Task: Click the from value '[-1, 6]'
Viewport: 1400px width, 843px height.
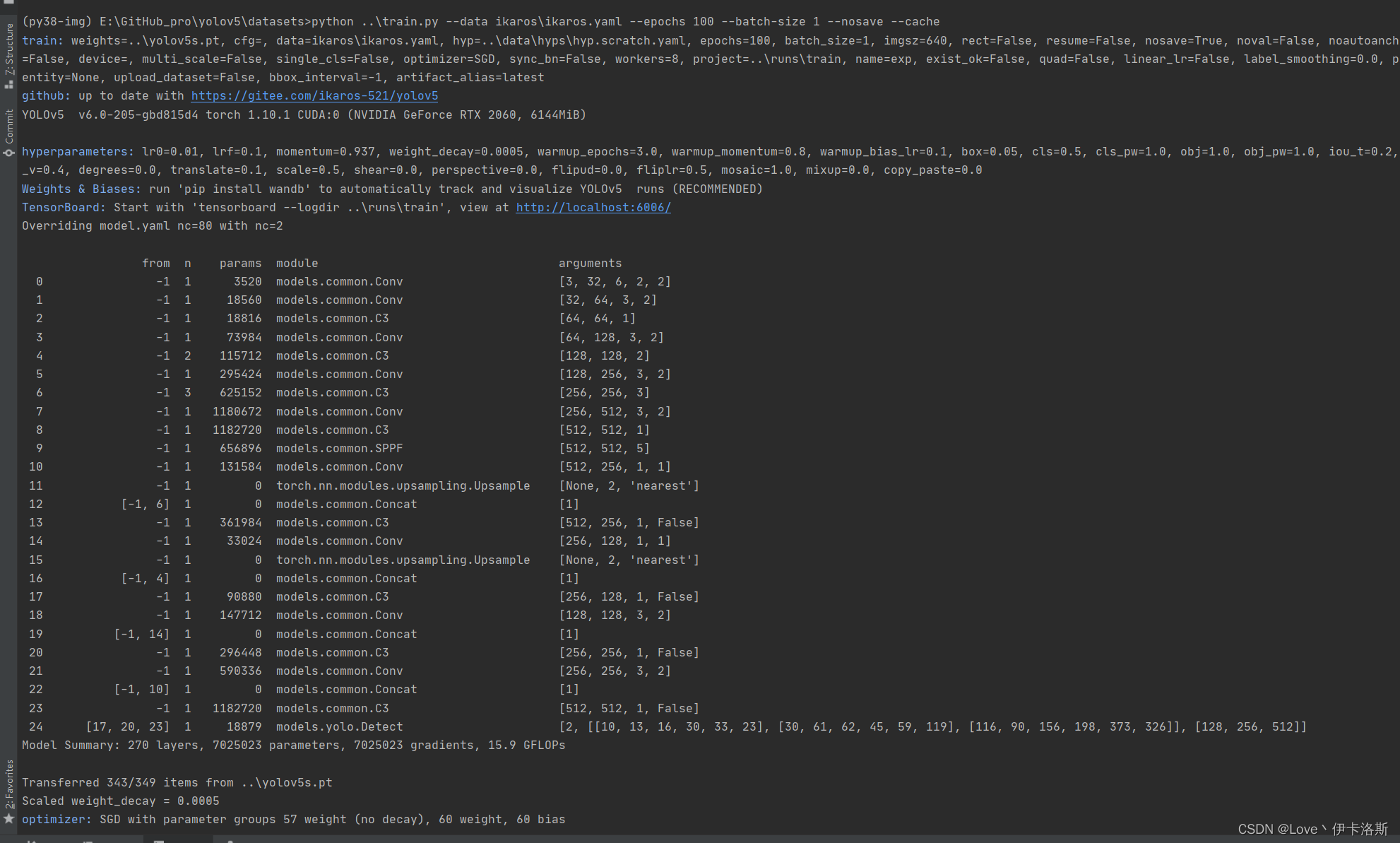Action: pos(145,505)
